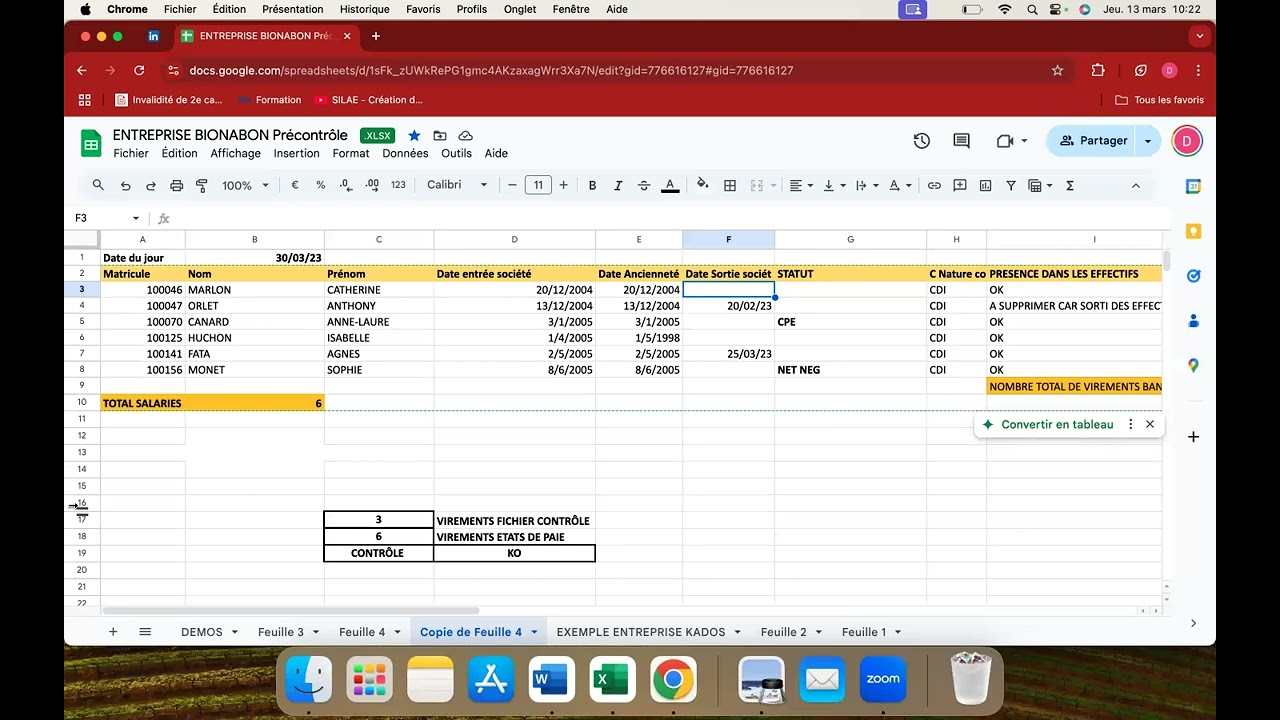Increase the font size

click(x=564, y=185)
